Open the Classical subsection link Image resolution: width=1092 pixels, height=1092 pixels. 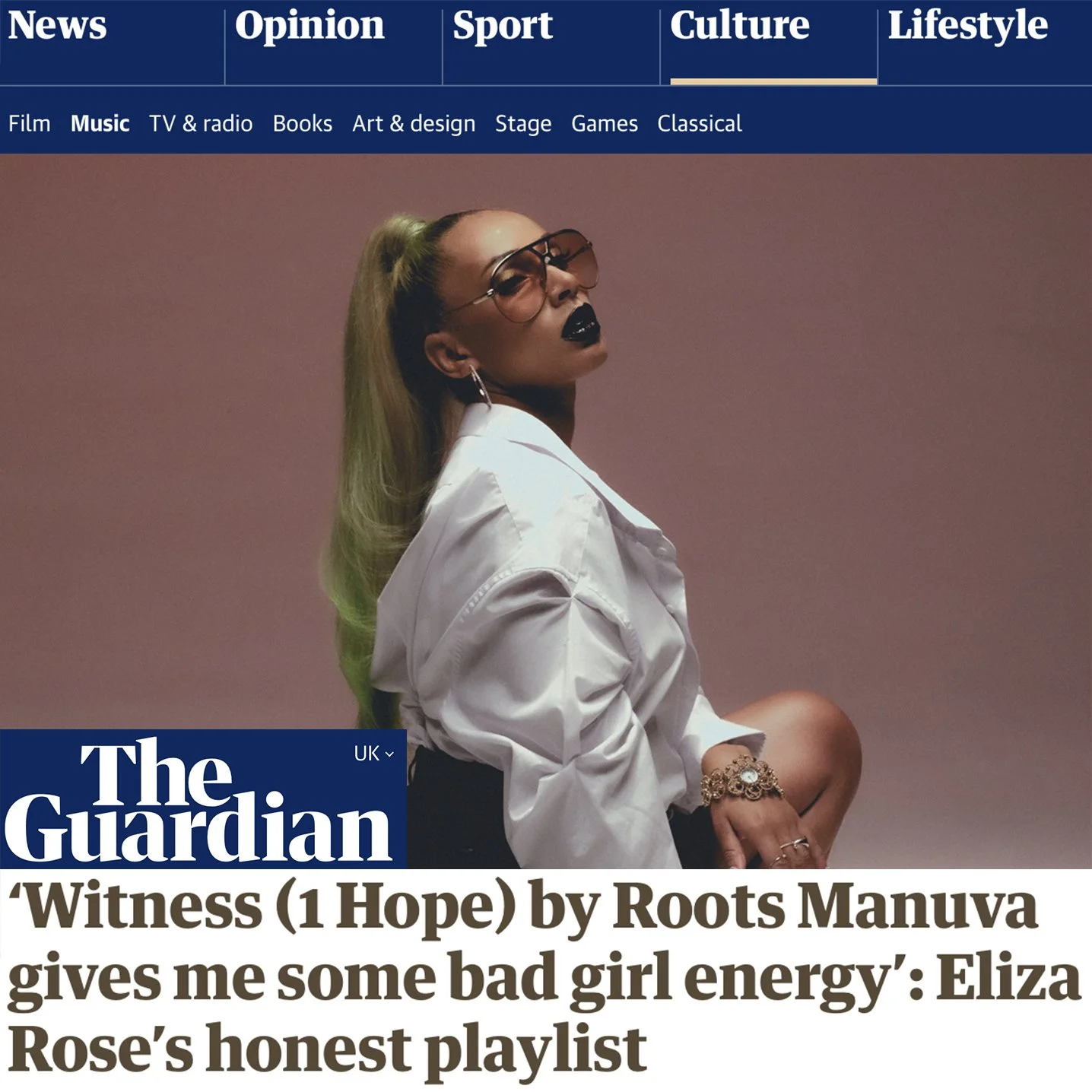700,123
